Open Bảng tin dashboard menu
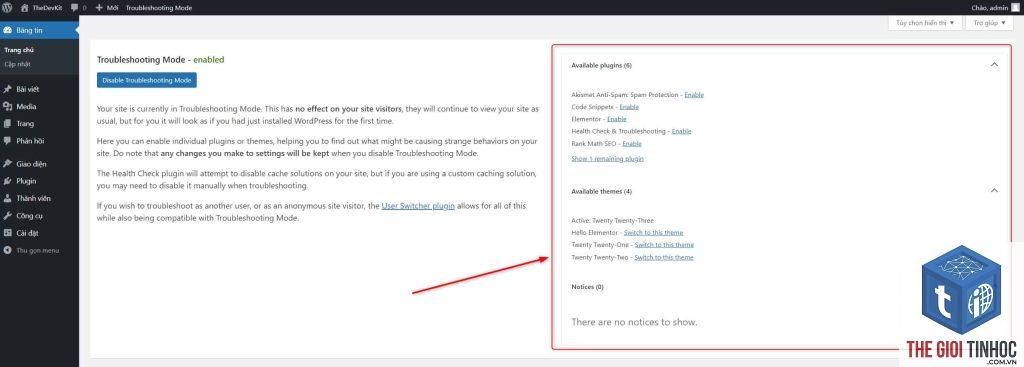This screenshot has width=1024, height=367. coord(39,30)
